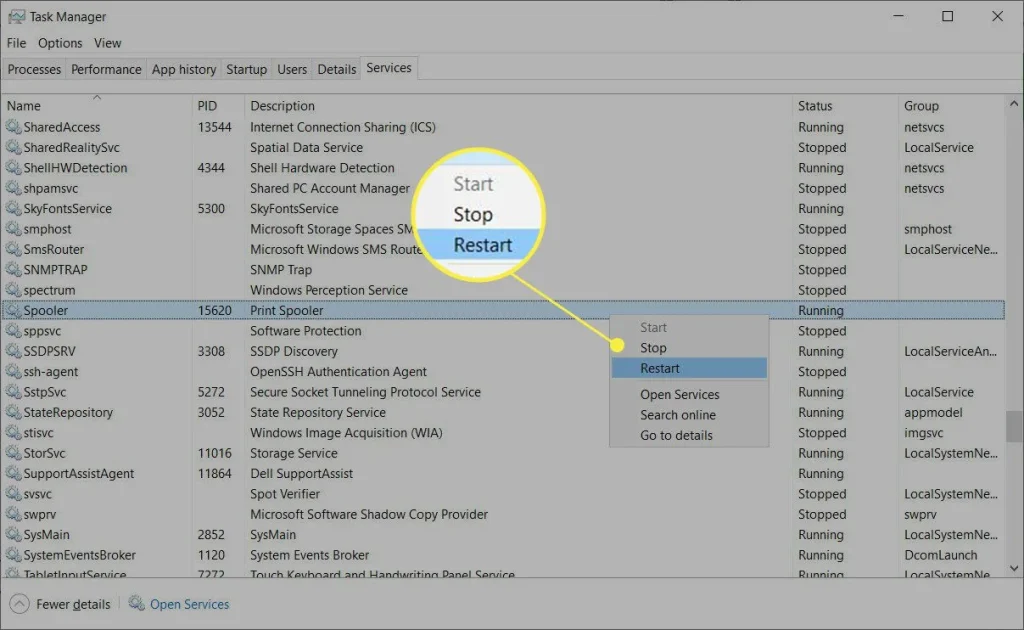The height and width of the screenshot is (630, 1024).
Task: Click the Spooler service gear icon
Action: tap(13, 310)
